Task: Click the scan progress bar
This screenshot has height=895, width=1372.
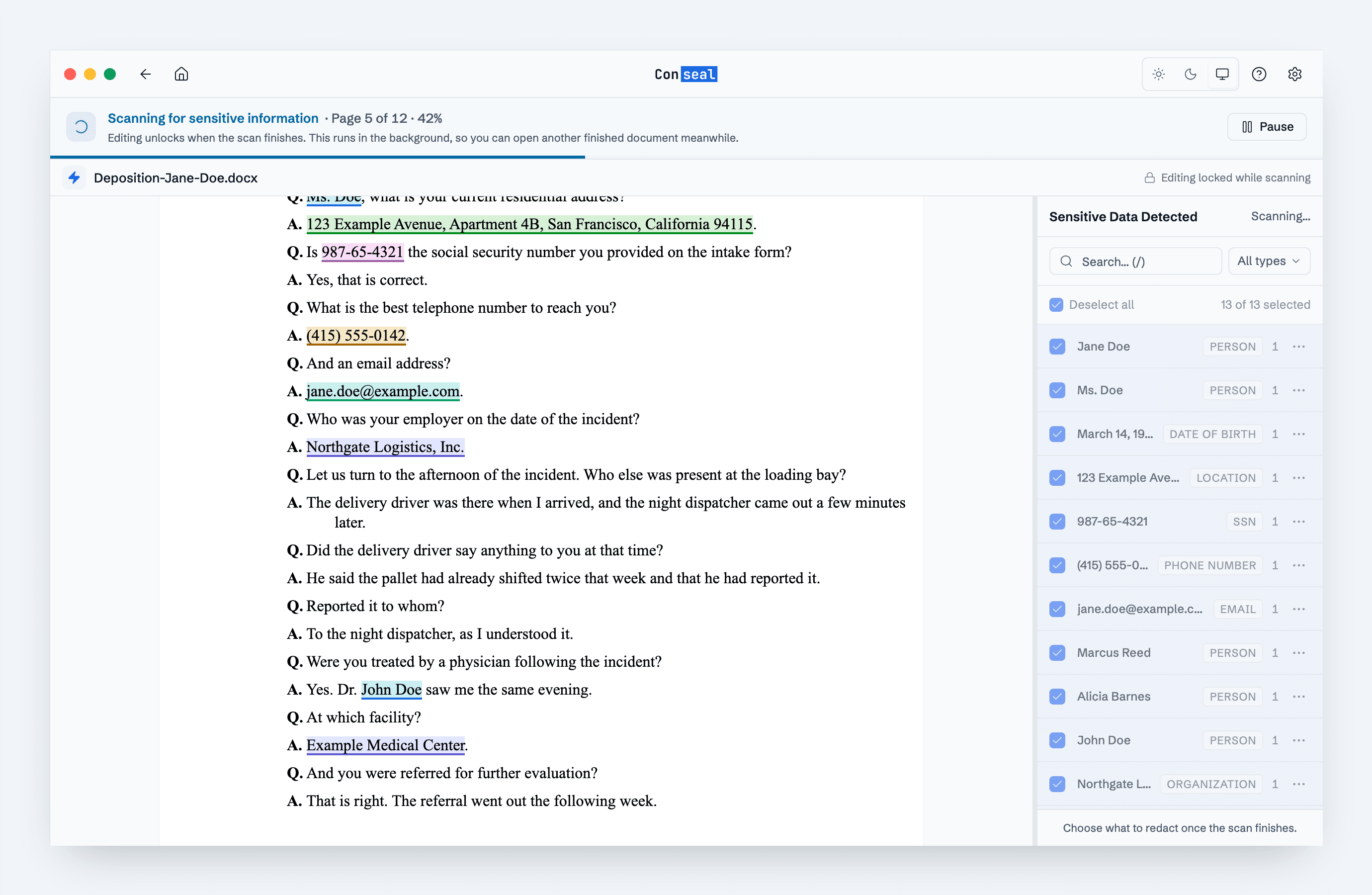Action: tap(686, 157)
